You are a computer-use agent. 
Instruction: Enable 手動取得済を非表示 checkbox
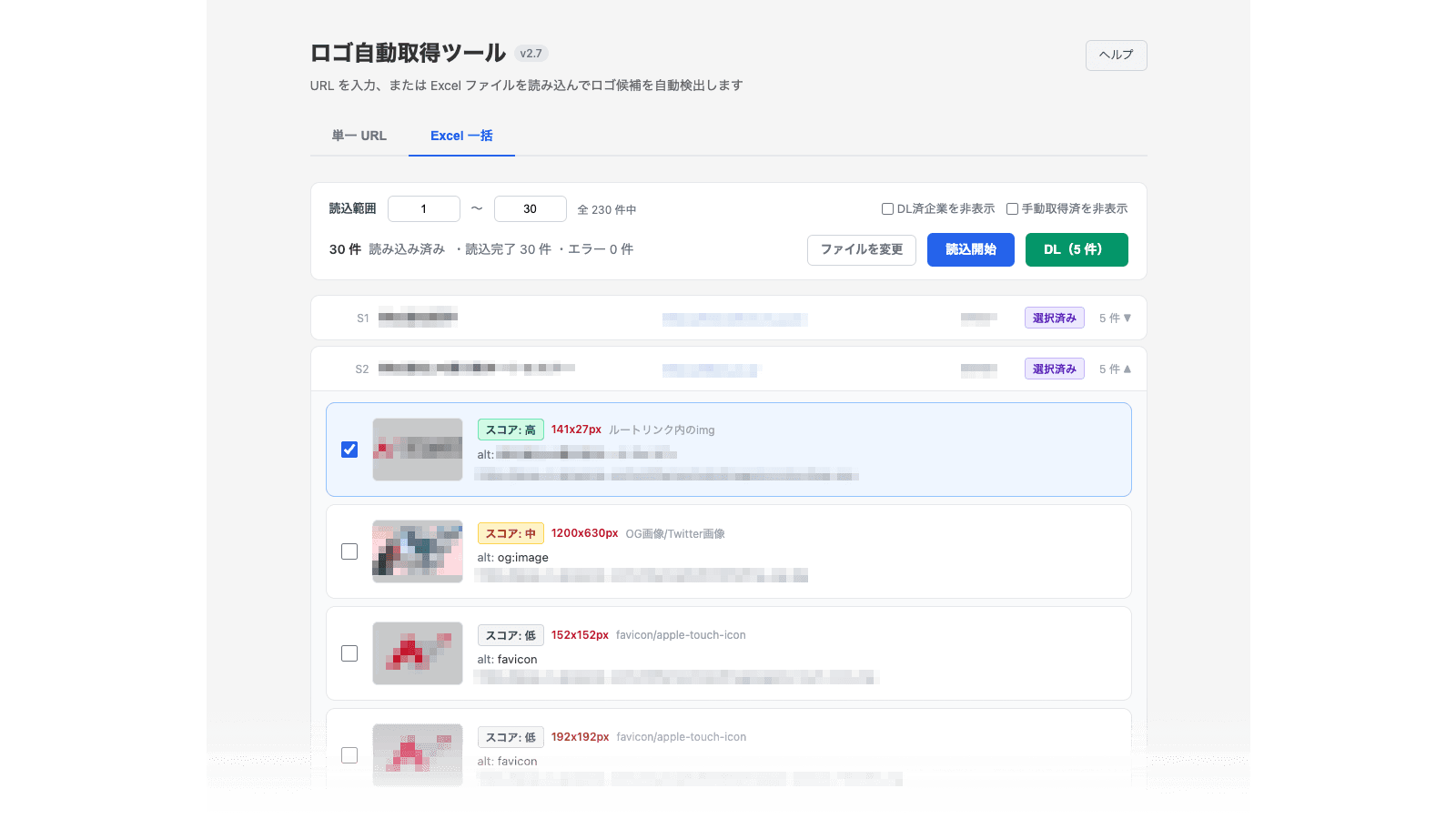click(1012, 208)
